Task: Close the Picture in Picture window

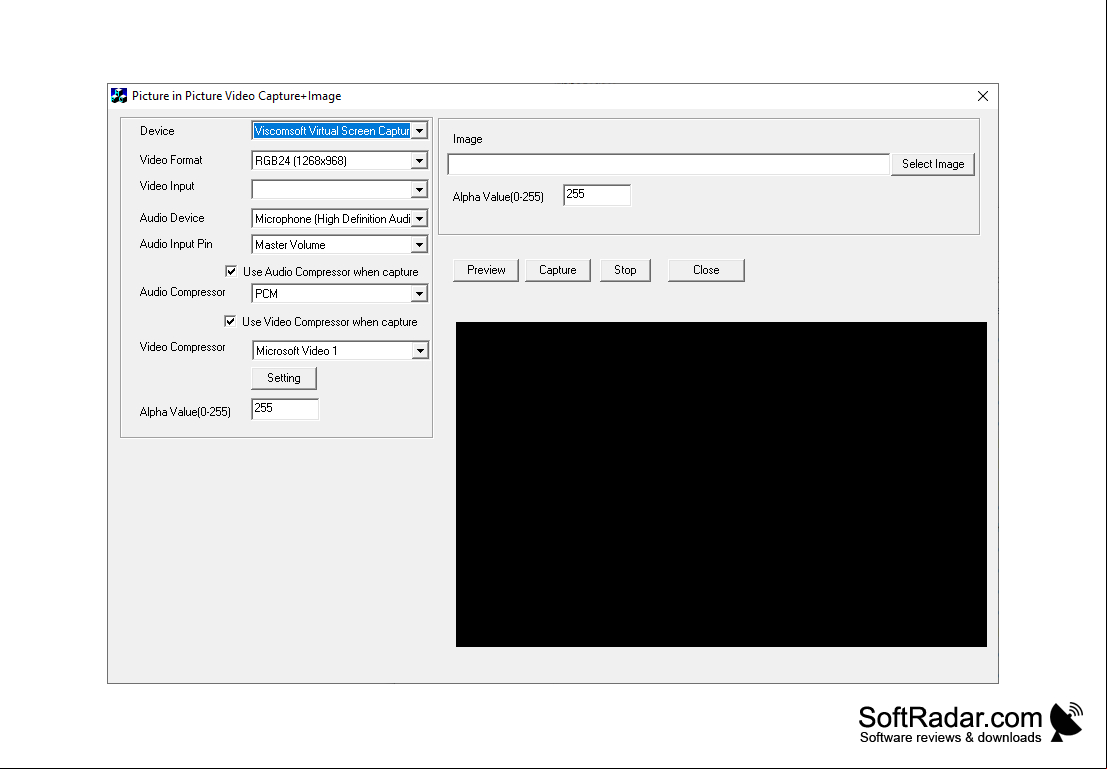Action: (982, 96)
